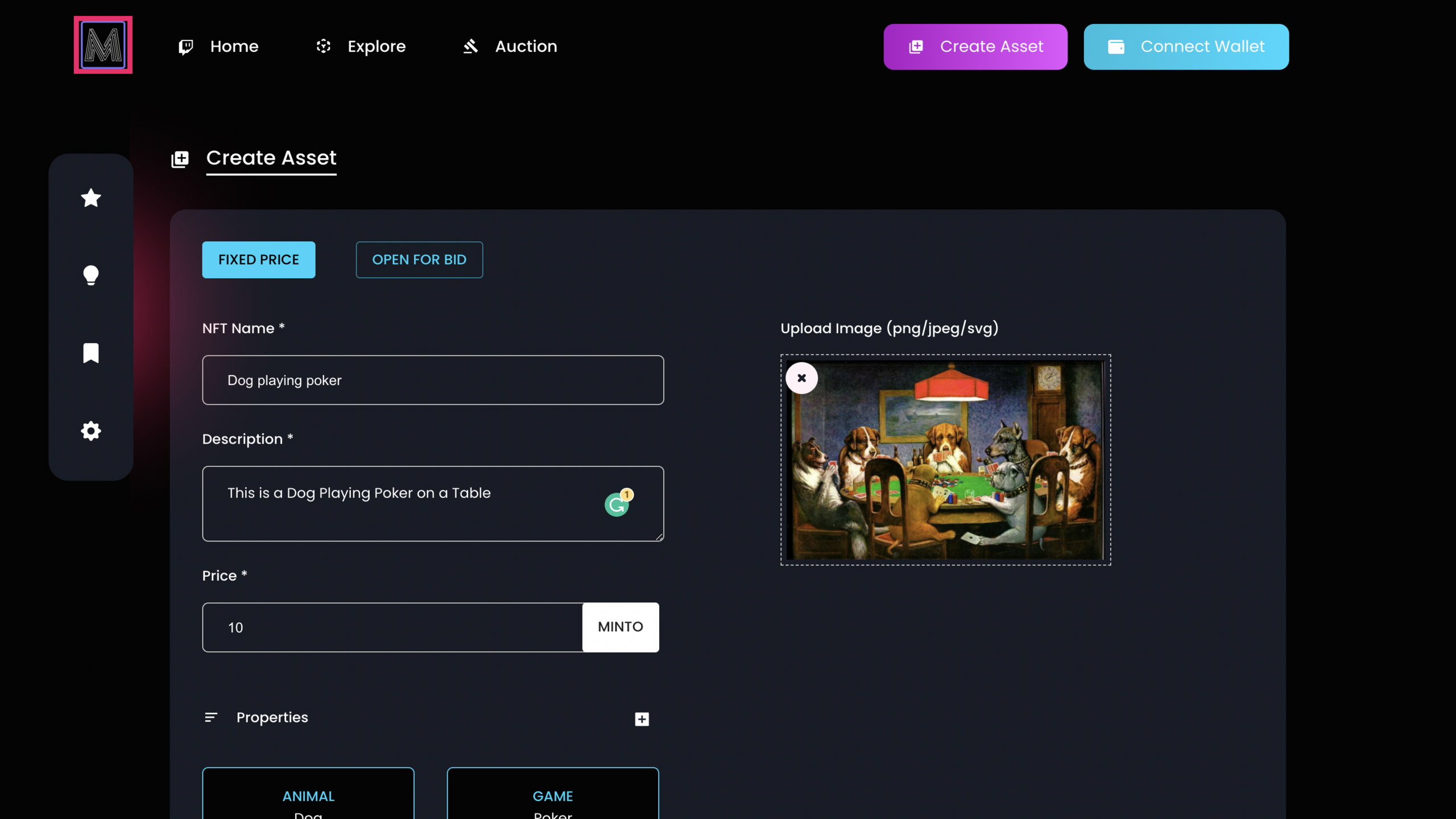Open the bookmark sidebar icon

[91, 353]
